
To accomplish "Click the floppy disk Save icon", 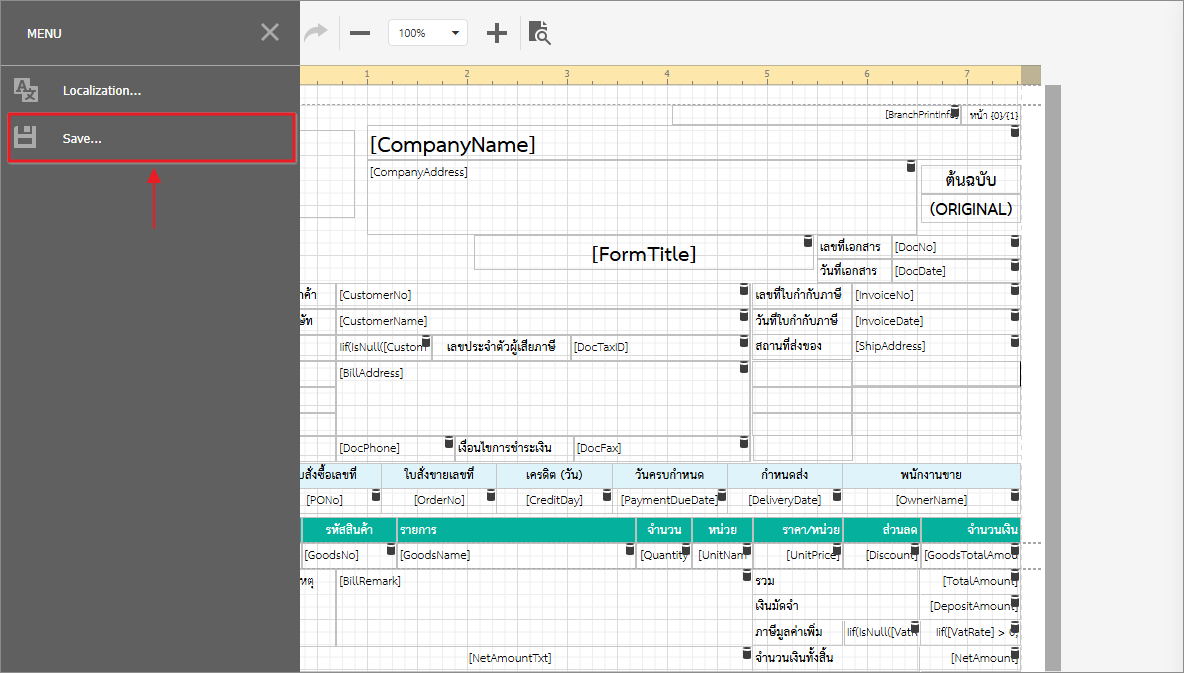I will pyautogui.click(x=26, y=138).
